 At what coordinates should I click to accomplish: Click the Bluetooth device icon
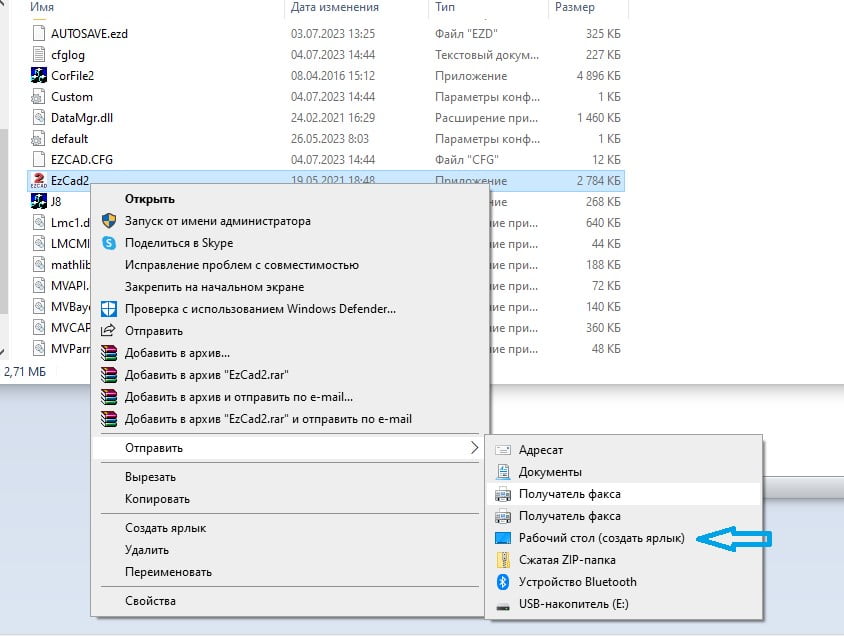[x=503, y=582]
